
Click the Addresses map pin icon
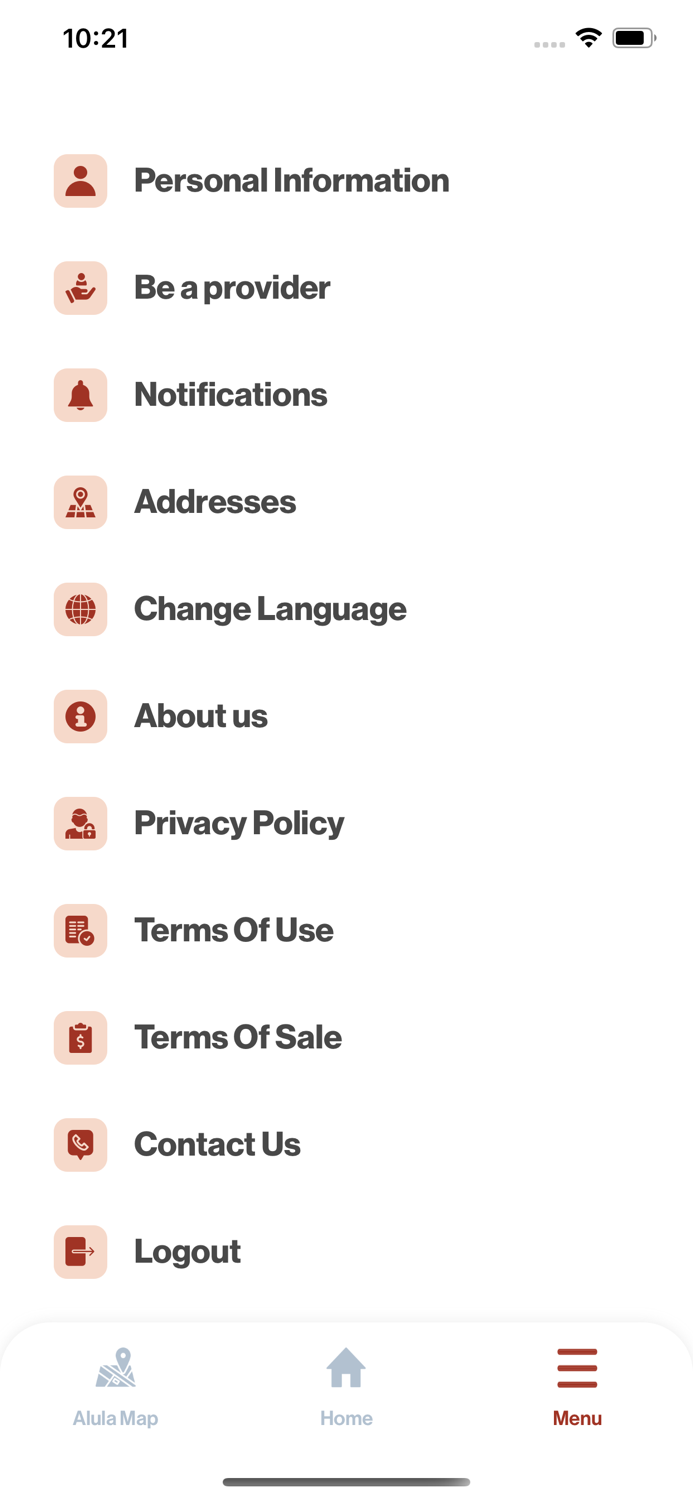point(80,502)
